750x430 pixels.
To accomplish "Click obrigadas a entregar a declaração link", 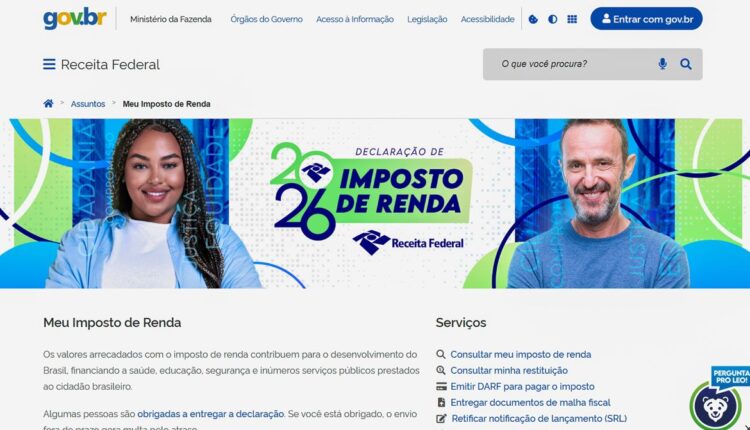I will (x=210, y=414).
